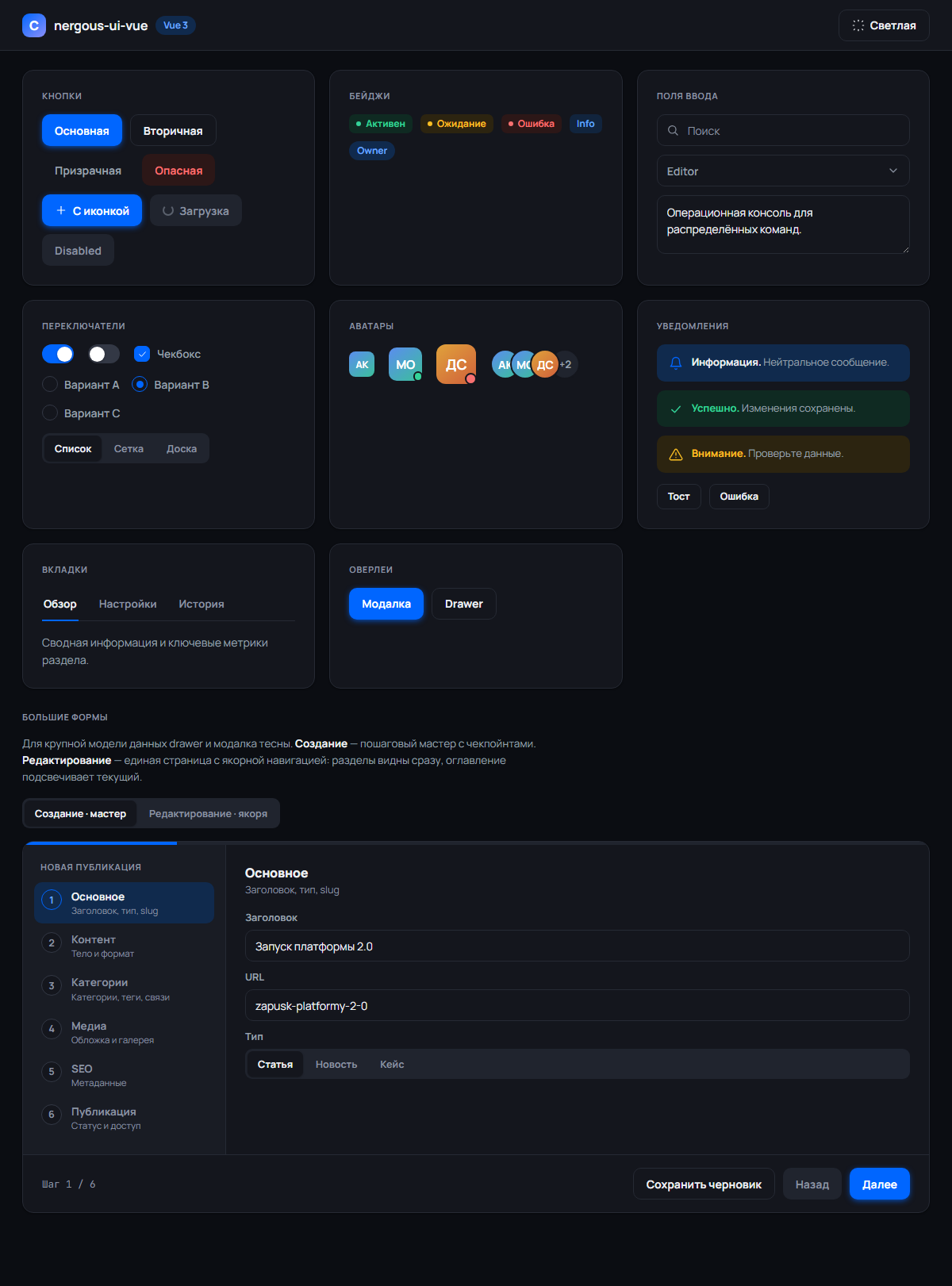This screenshot has height=1286, width=952.
Task: Click the warning triangle icon in Внимание alert
Action: pyautogui.click(x=676, y=454)
